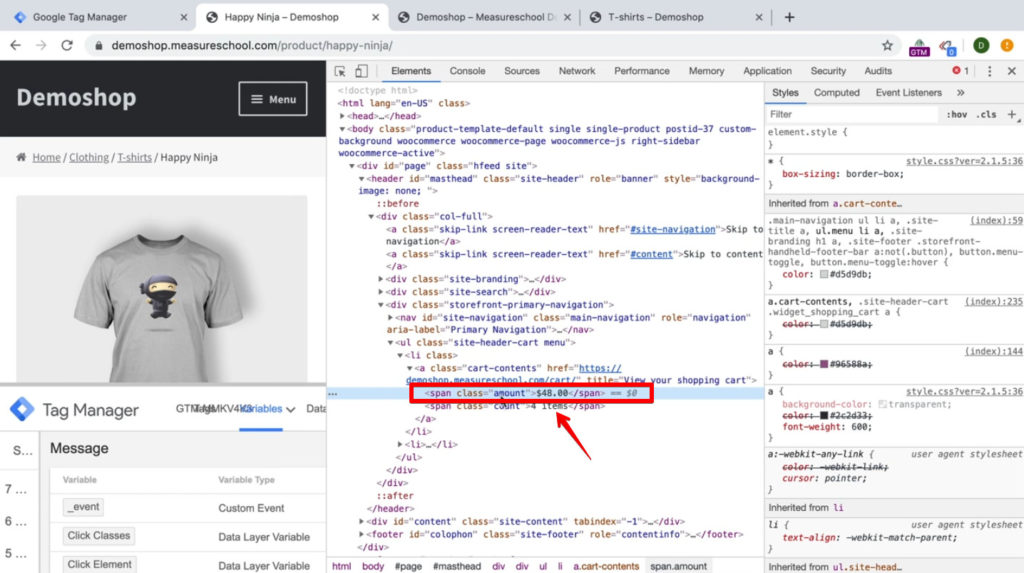
Task: Activate the DevTools inspect element picker
Action: coord(340,71)
